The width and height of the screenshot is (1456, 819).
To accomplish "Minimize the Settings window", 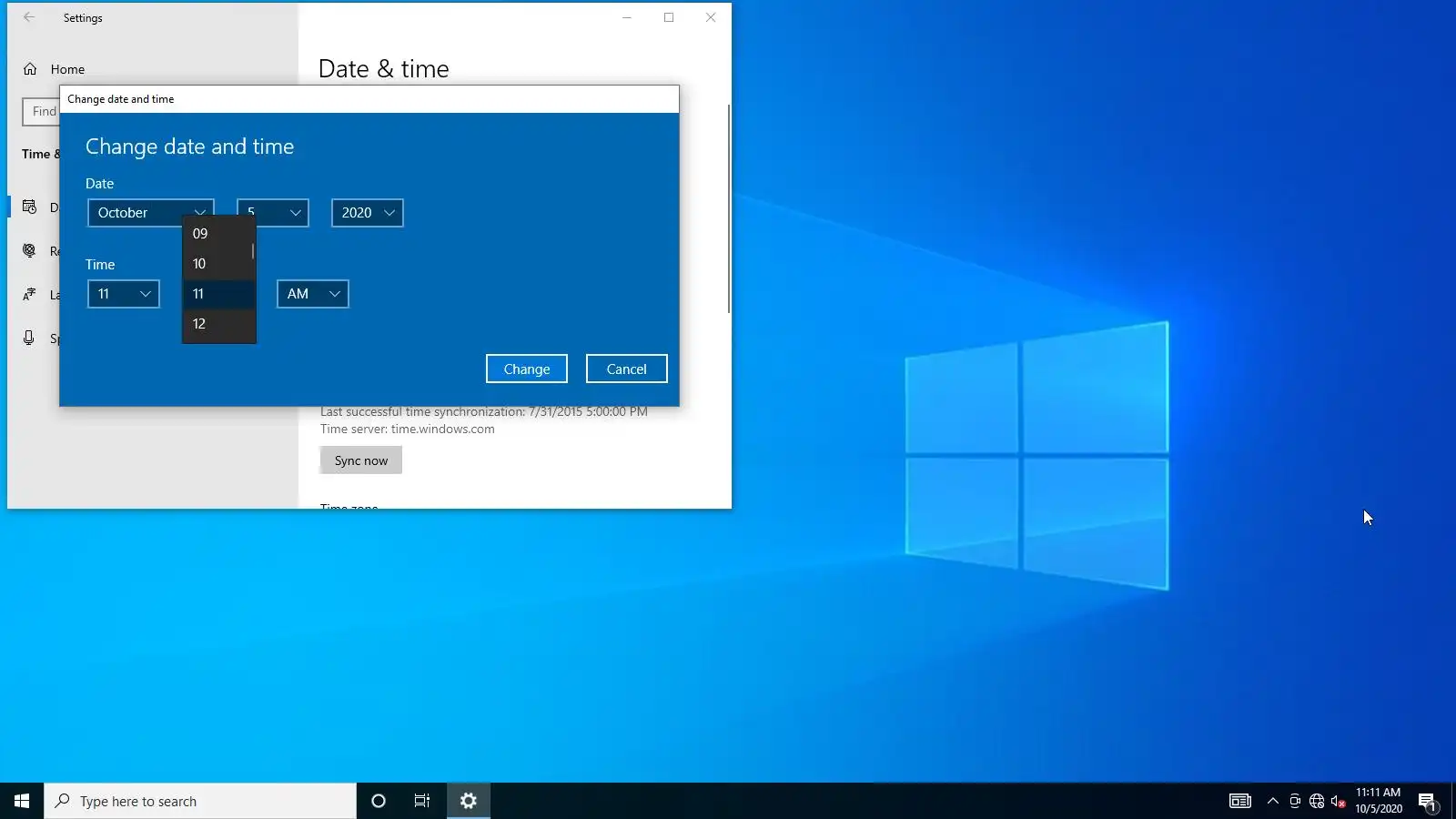I will tap(627, 17).
